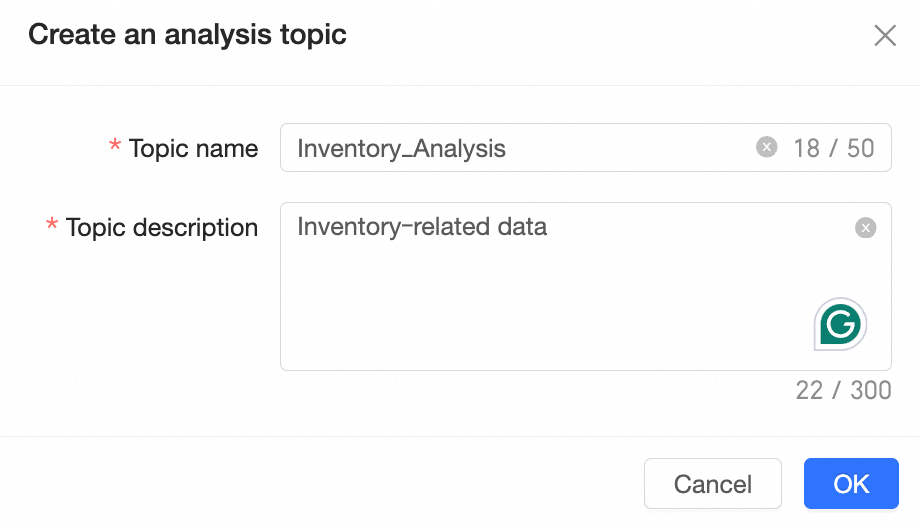Open the Grammarly assistant icon
The width and height of the screenshot is (920, 526).
point(840,323)
